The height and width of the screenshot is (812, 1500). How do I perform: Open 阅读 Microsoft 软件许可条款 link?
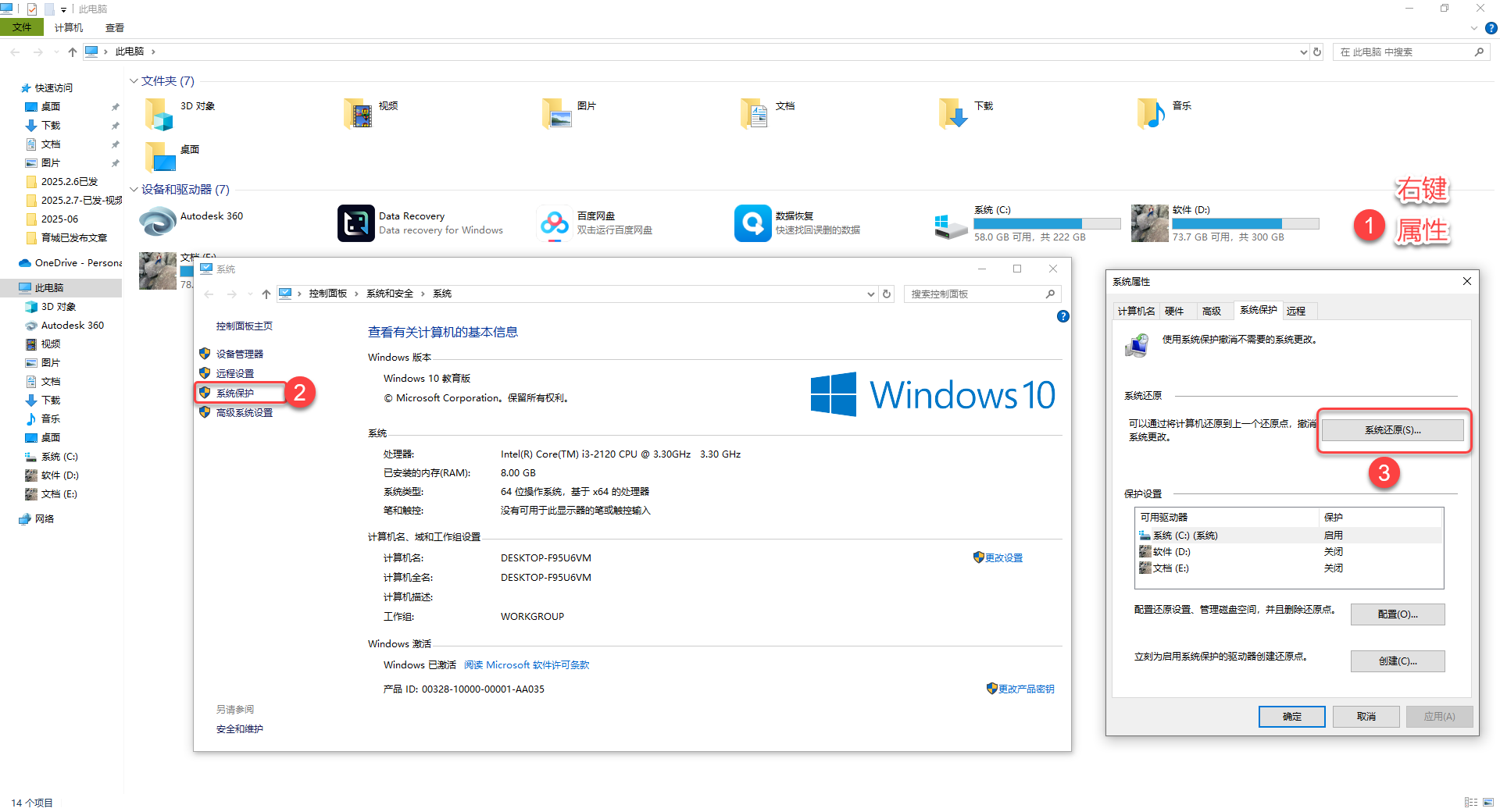[527, 665]
